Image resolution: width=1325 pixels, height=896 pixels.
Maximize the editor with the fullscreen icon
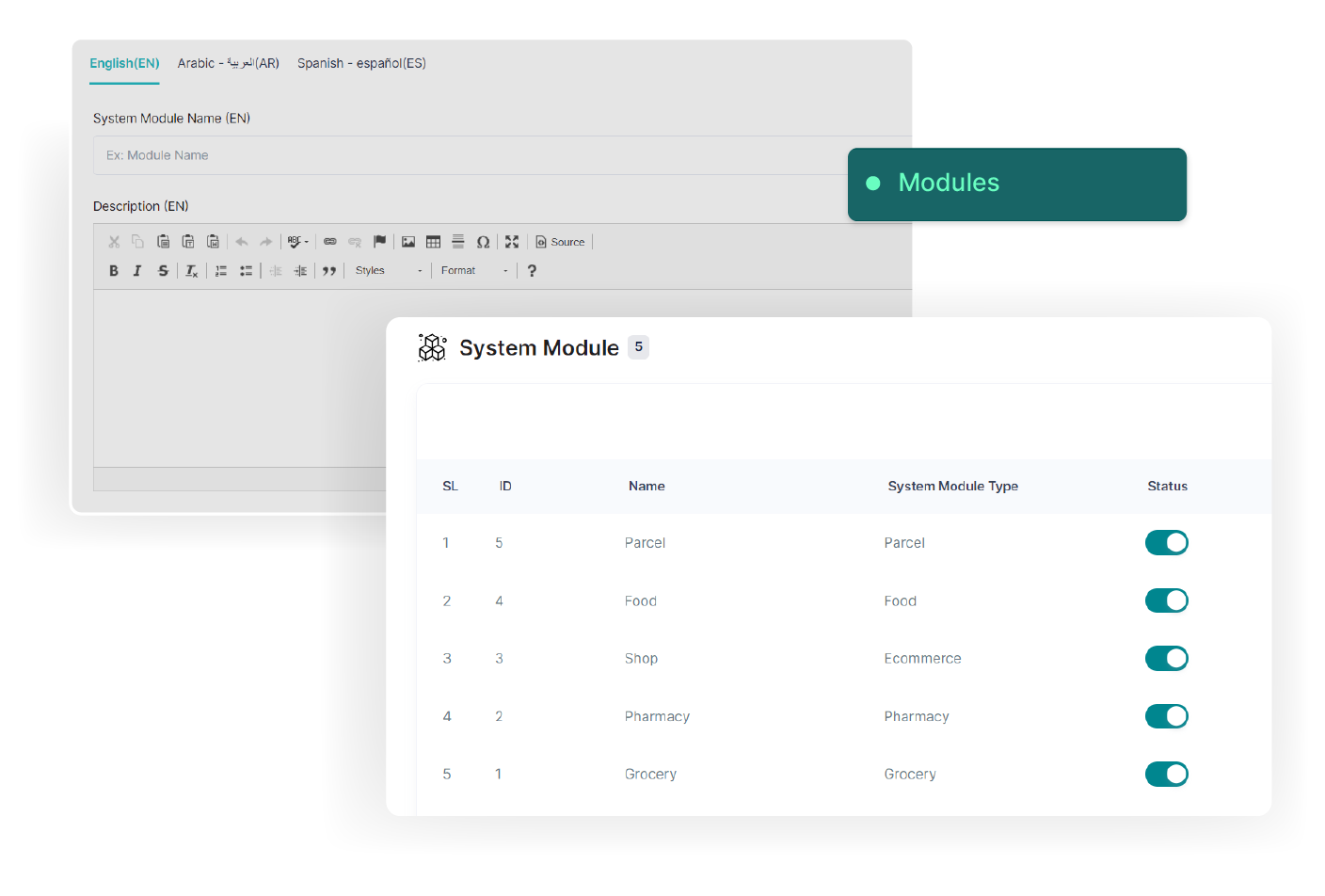(x=512, y=242)
